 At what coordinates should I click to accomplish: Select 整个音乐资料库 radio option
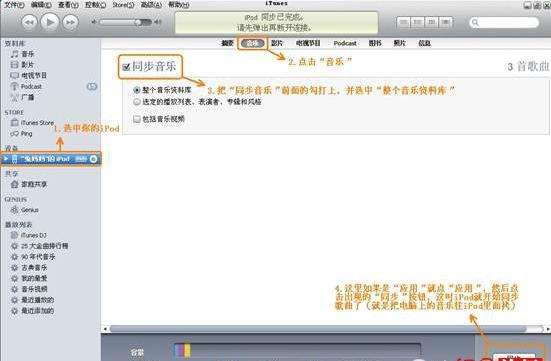[137, 90]
